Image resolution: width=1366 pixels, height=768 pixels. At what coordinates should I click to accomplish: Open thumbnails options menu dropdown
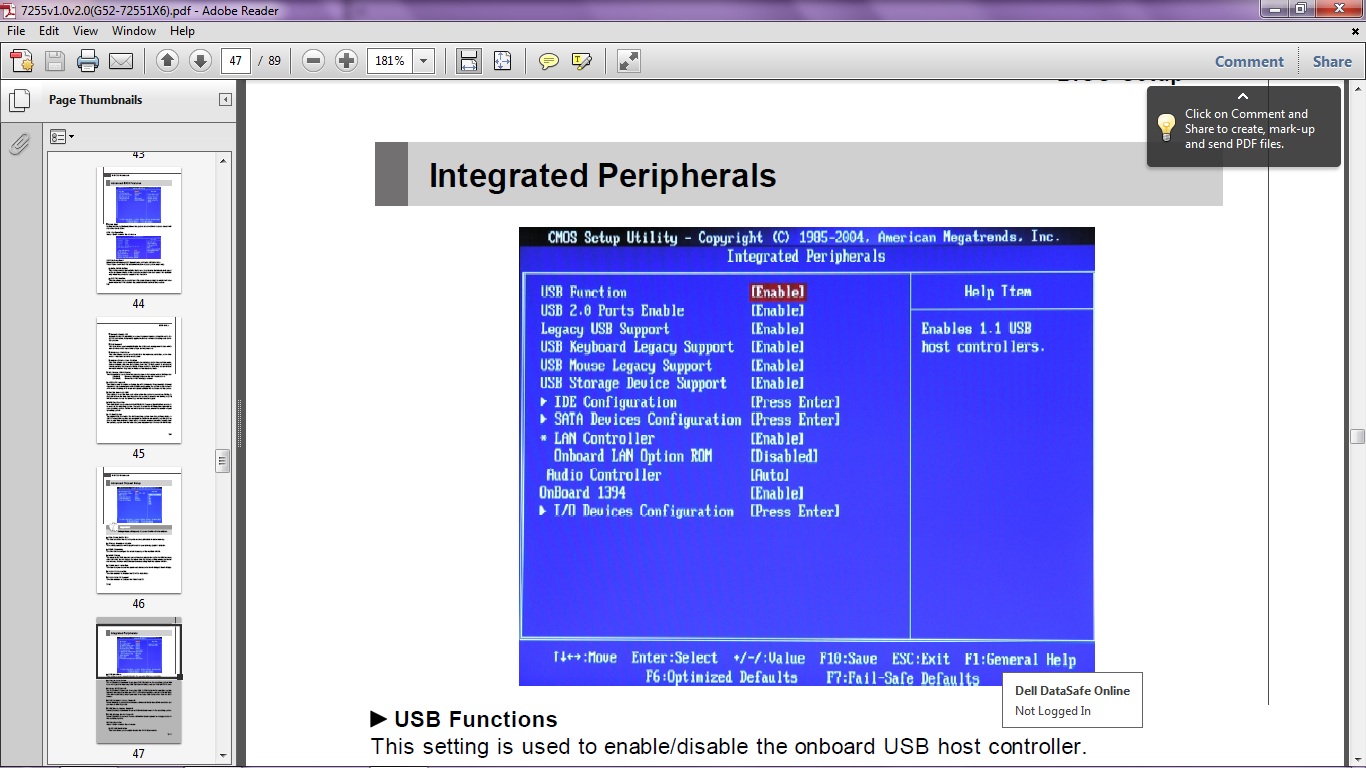[62, 137]
